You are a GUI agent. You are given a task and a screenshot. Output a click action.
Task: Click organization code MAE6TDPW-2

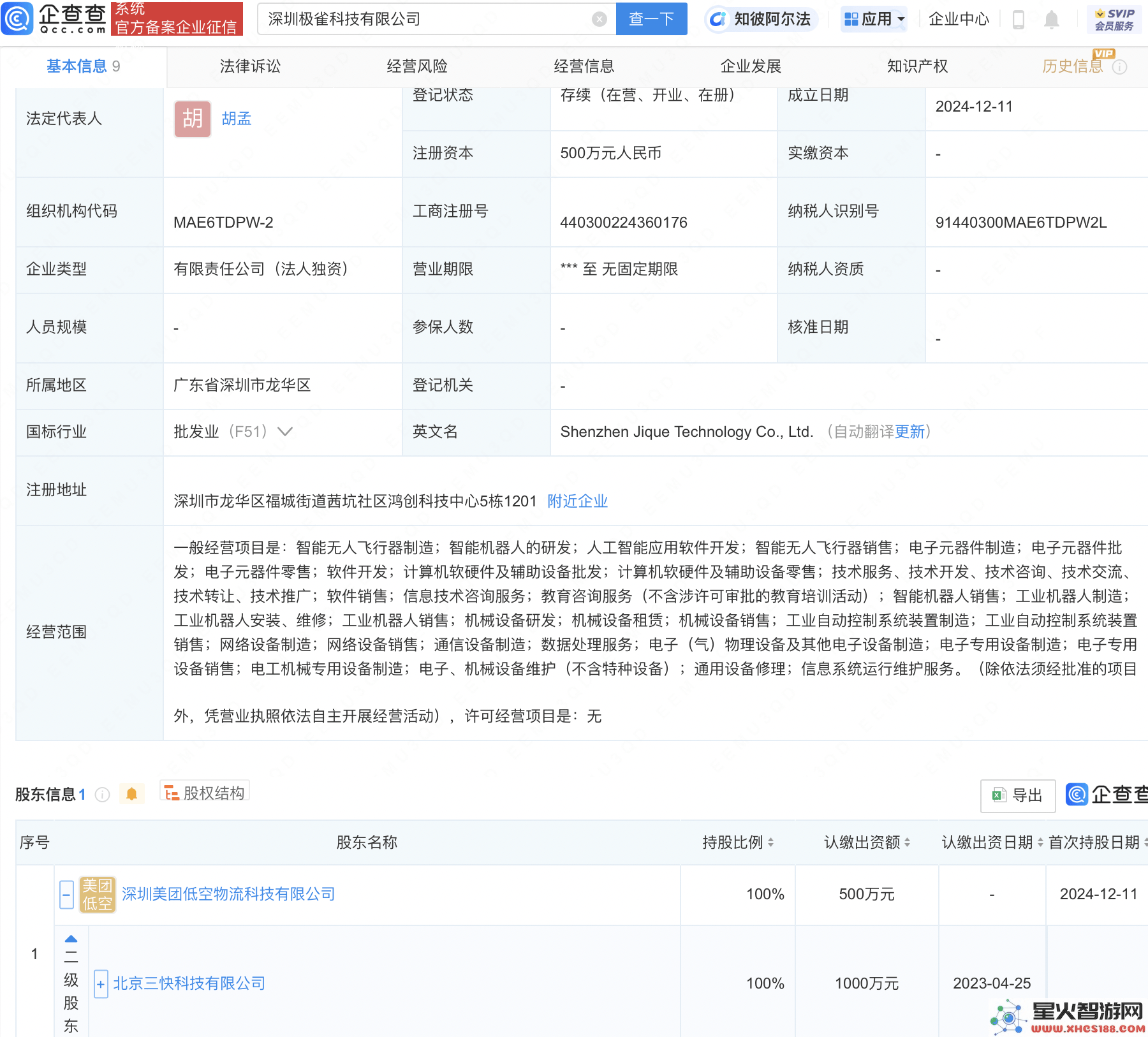coord(223,223)
